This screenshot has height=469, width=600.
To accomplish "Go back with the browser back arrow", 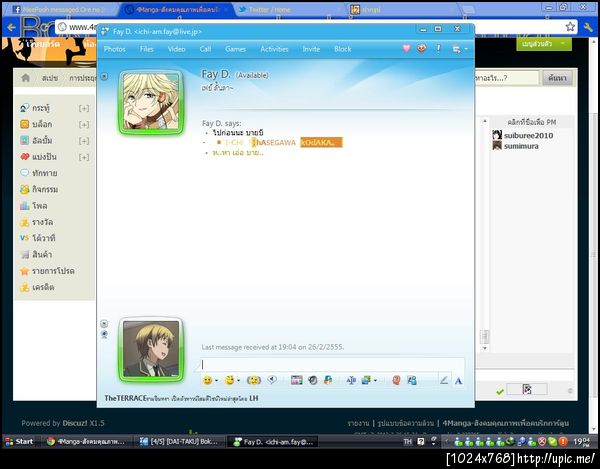I will 11,27.
